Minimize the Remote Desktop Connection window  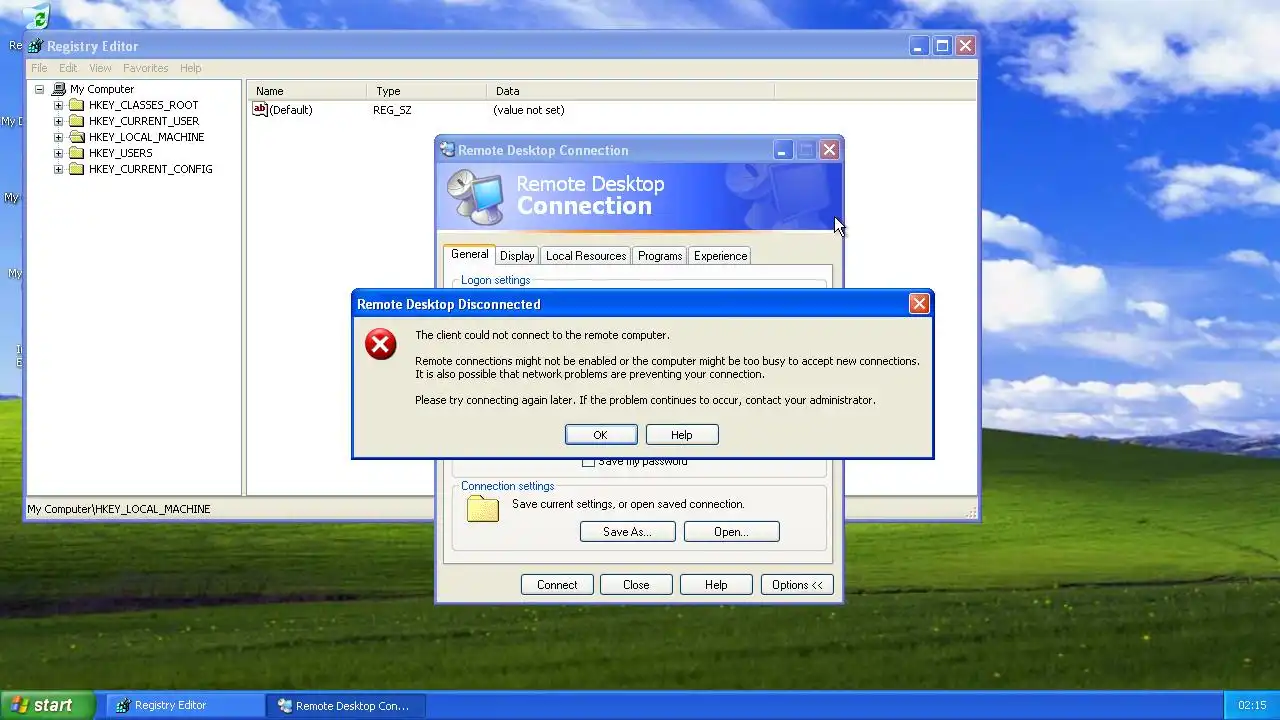782,150
